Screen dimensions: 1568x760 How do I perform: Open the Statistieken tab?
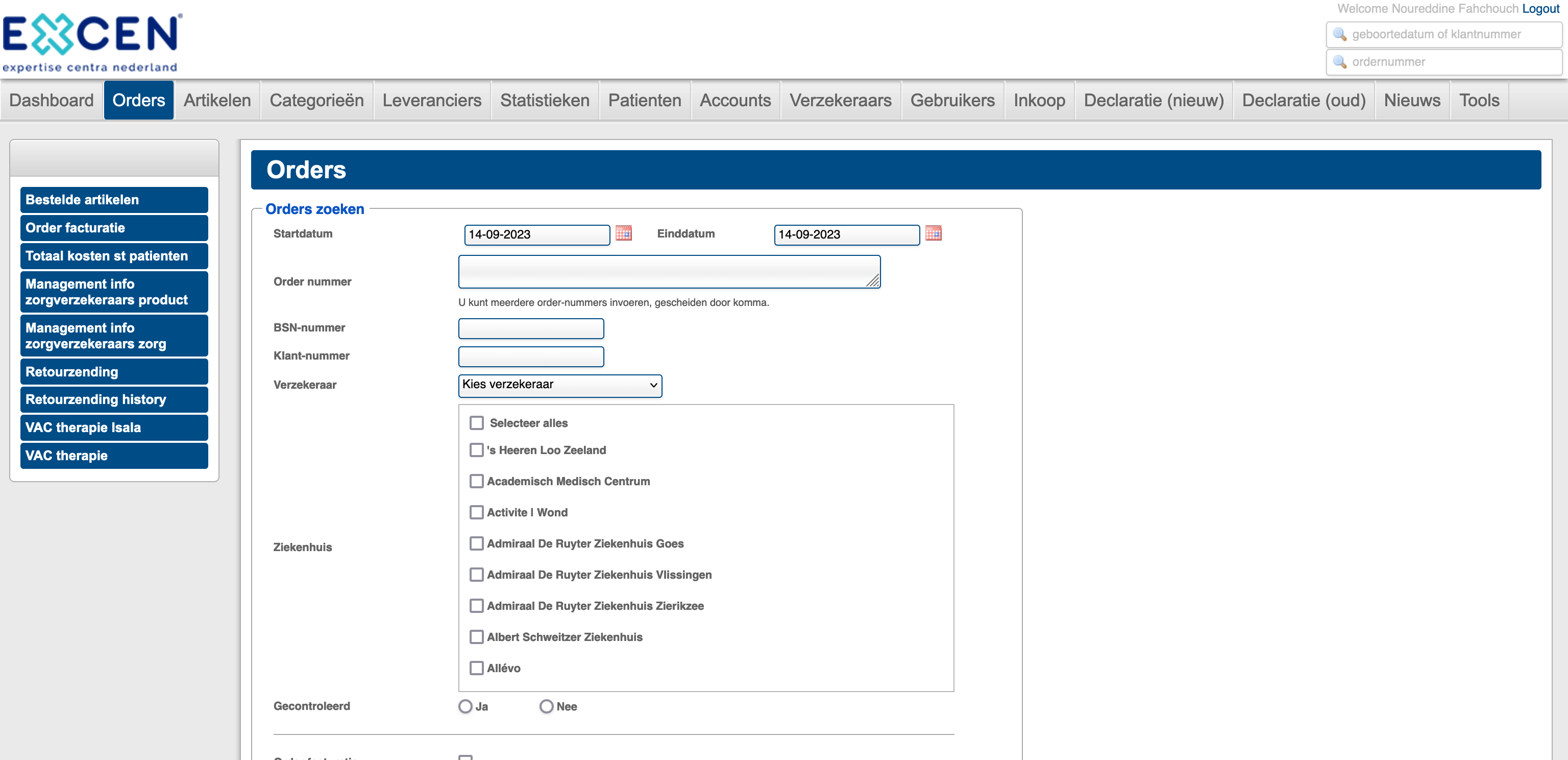tap(545, 101)
